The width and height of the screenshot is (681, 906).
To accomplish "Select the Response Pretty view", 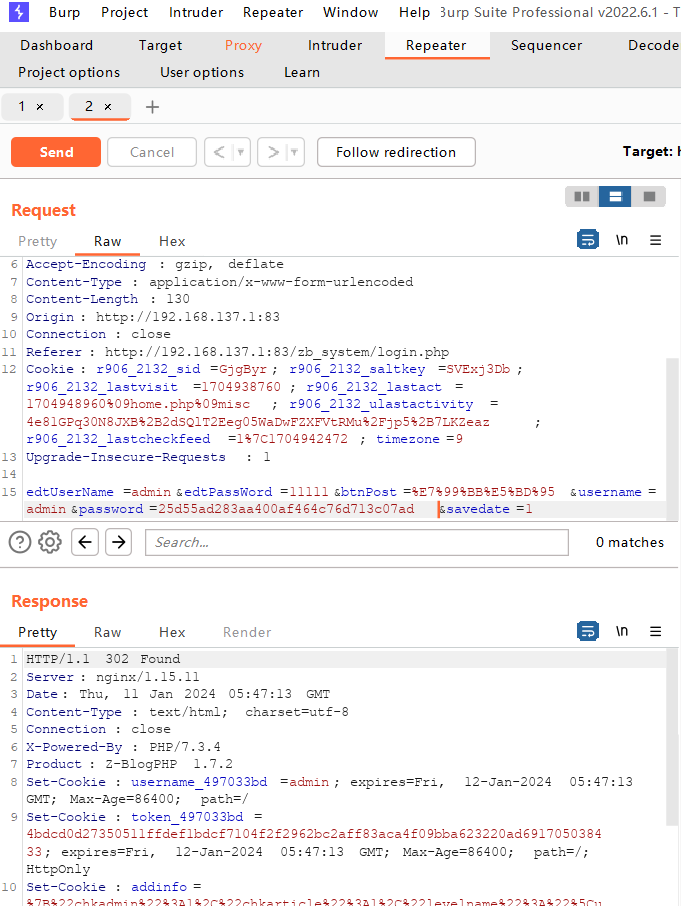I will pos(38,632).
